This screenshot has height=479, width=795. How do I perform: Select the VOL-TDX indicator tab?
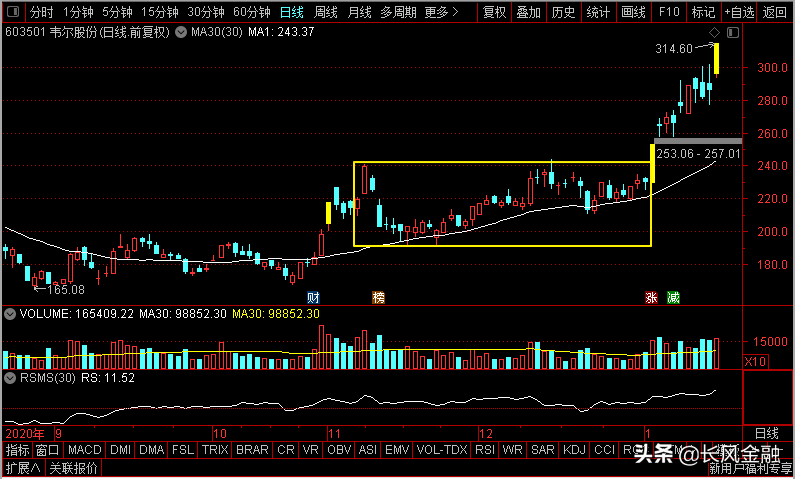442,450
